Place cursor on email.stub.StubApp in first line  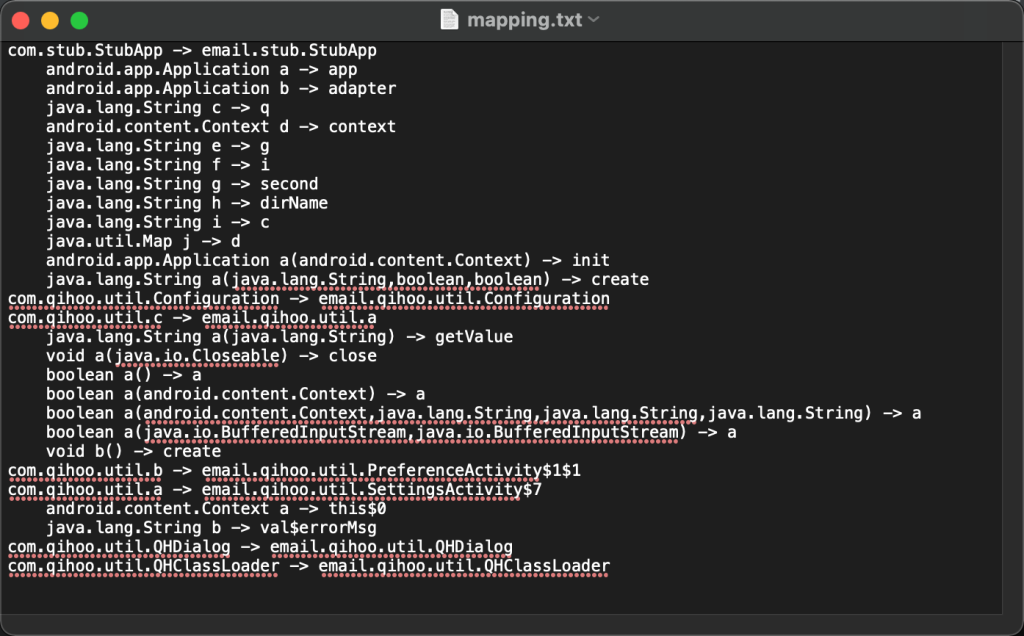(x=289, y=51)
